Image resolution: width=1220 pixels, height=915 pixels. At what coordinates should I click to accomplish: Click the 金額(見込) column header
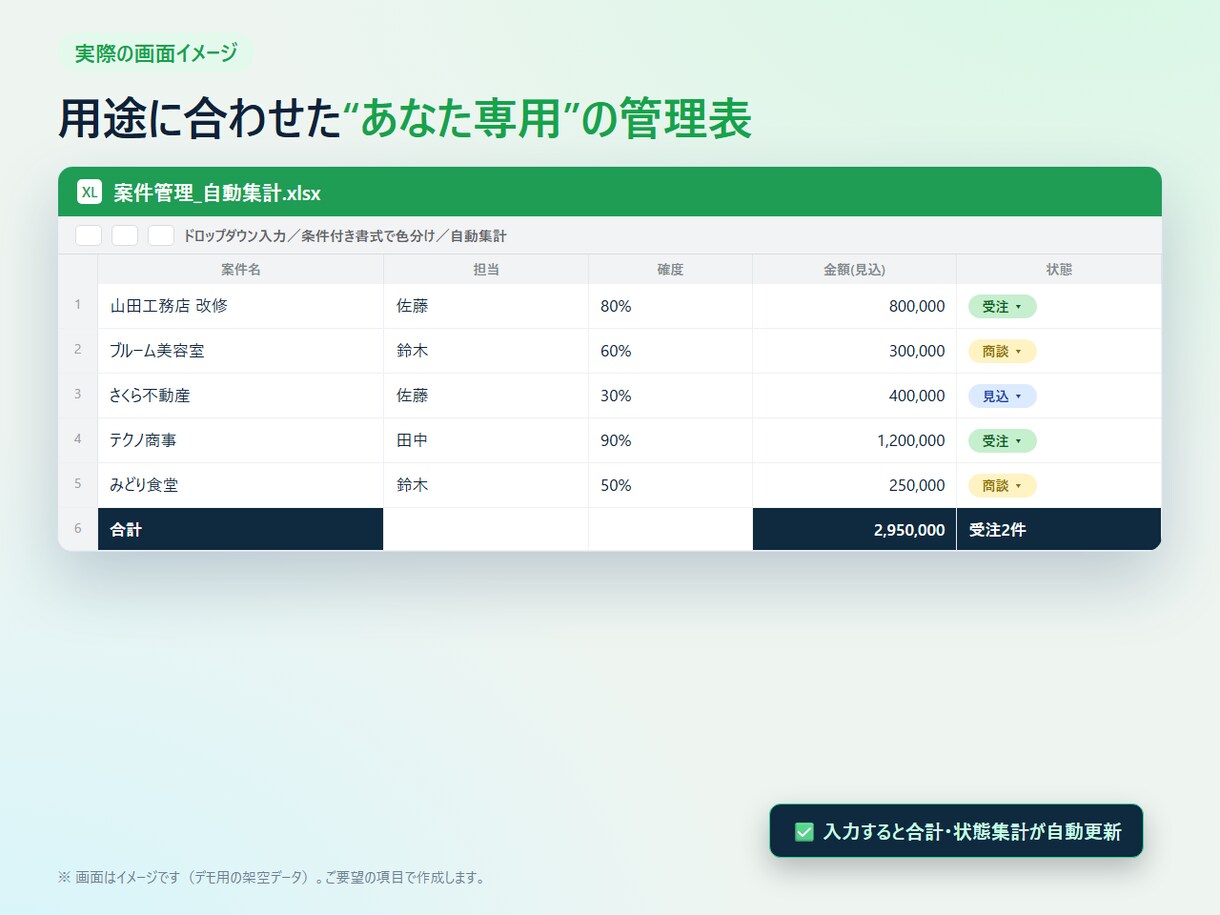pyautogui.click(x=854, y=269)
